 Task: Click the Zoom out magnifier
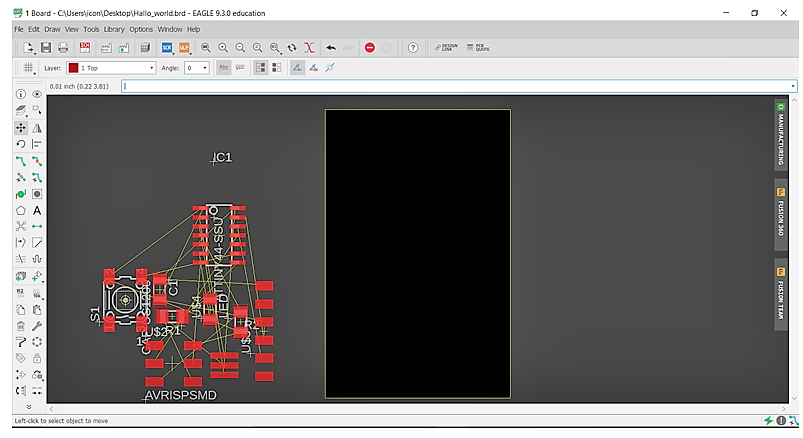240,48
